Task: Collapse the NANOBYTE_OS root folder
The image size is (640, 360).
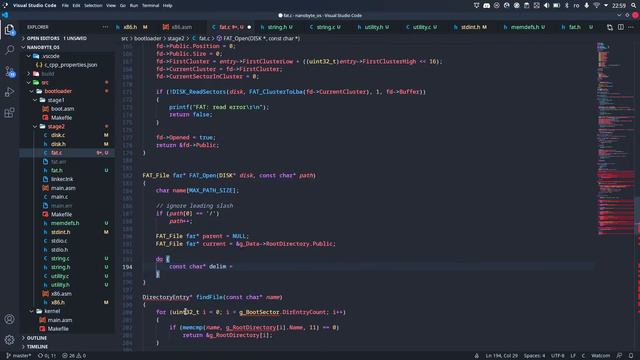Action: click(x=67, y=47)
